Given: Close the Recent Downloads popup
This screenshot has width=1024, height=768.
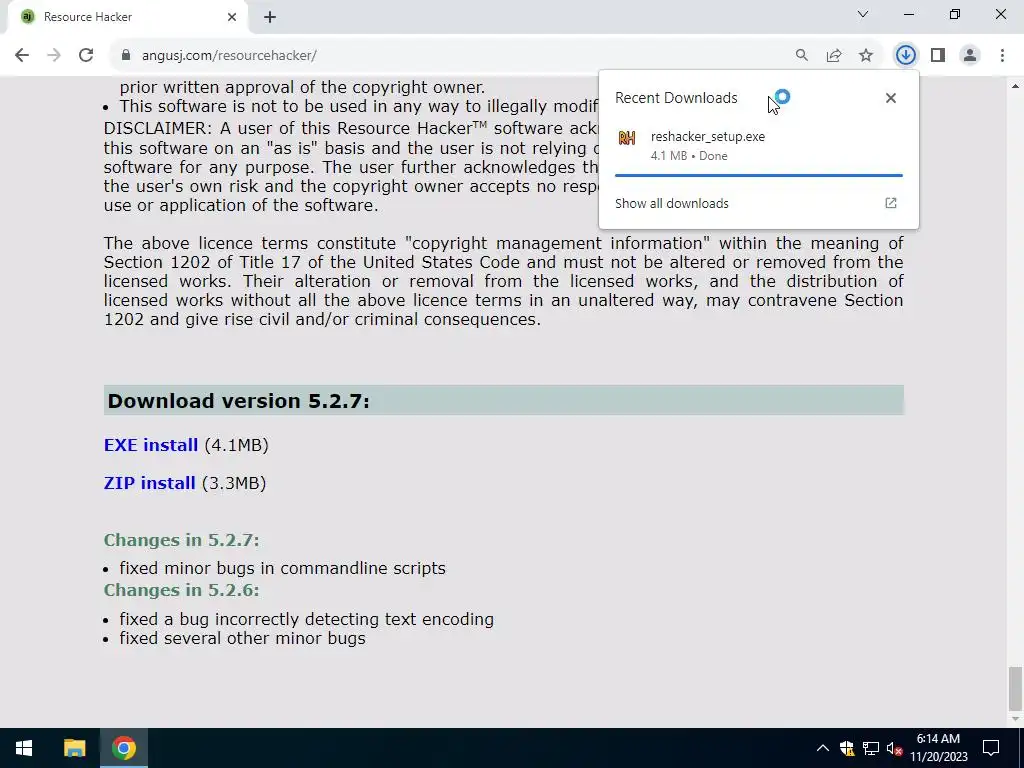Looking at the screenshot, I should click(891, 98).
